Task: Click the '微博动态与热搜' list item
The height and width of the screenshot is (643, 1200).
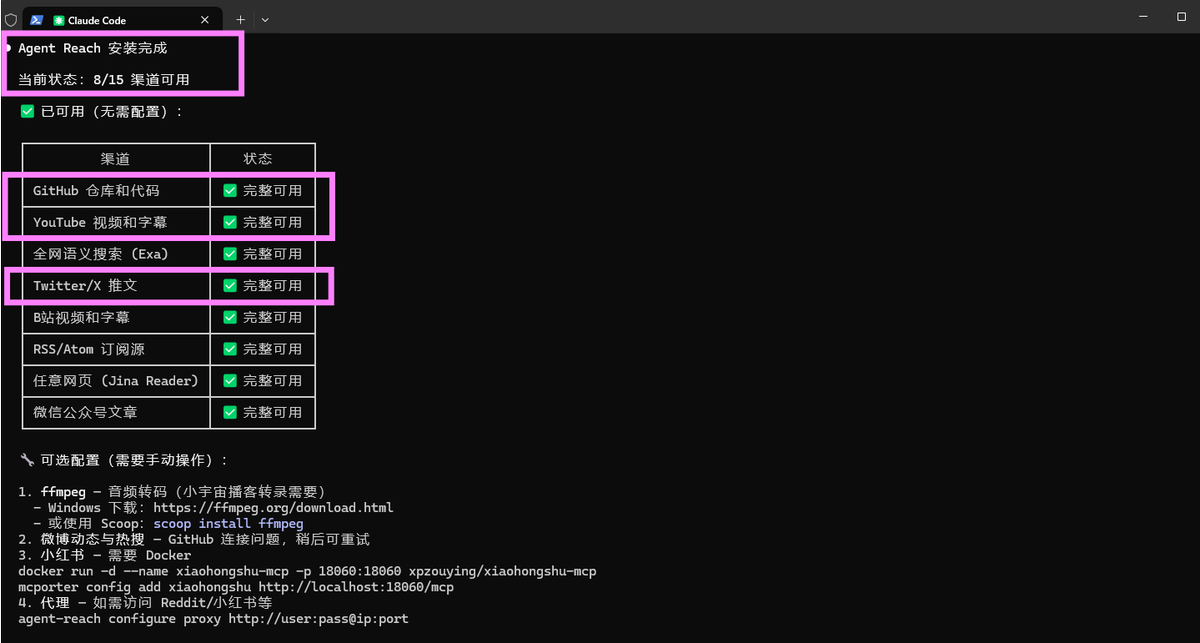Action: tap(194, 539)
